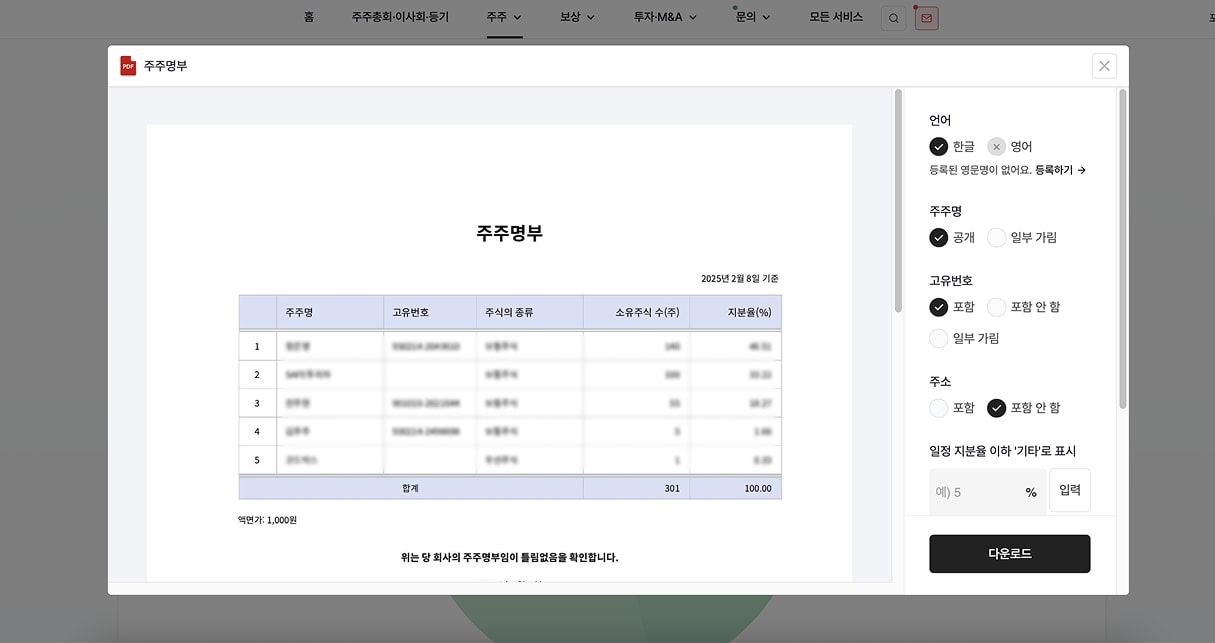
Task: Click the total percentage 100.00
Action: pyautogui.click(x=758, y=488)
